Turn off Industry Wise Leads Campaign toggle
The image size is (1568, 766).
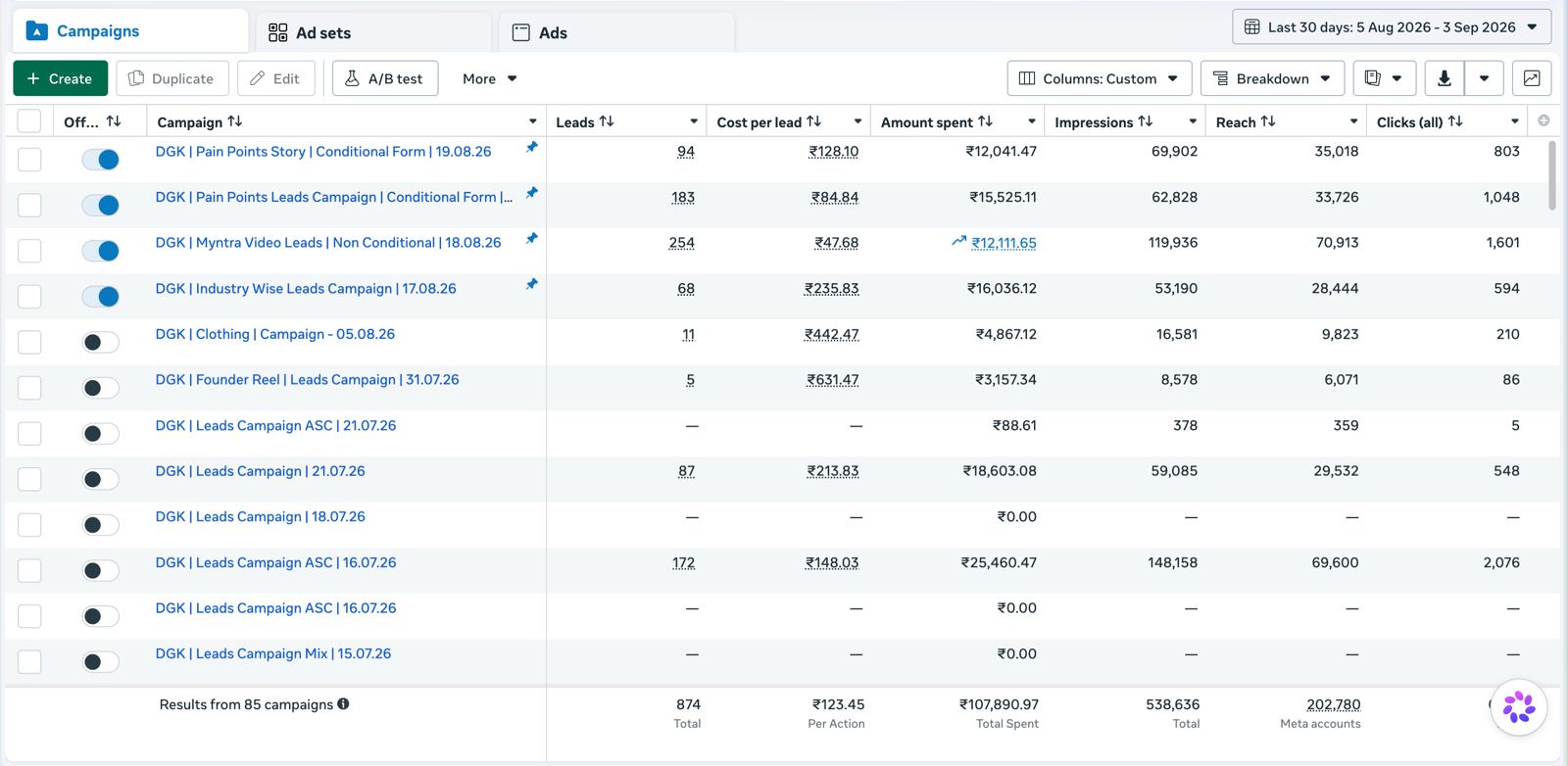[x=100, y=296]
